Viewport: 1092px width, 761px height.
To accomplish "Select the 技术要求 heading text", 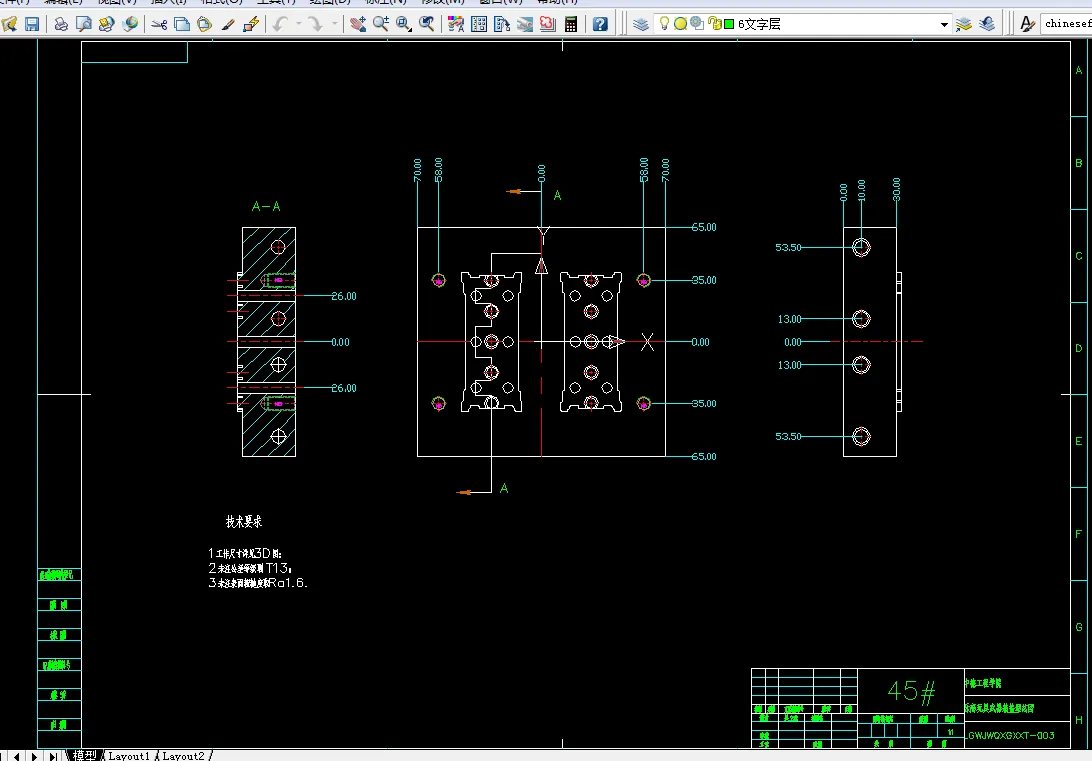I will 244,521.
